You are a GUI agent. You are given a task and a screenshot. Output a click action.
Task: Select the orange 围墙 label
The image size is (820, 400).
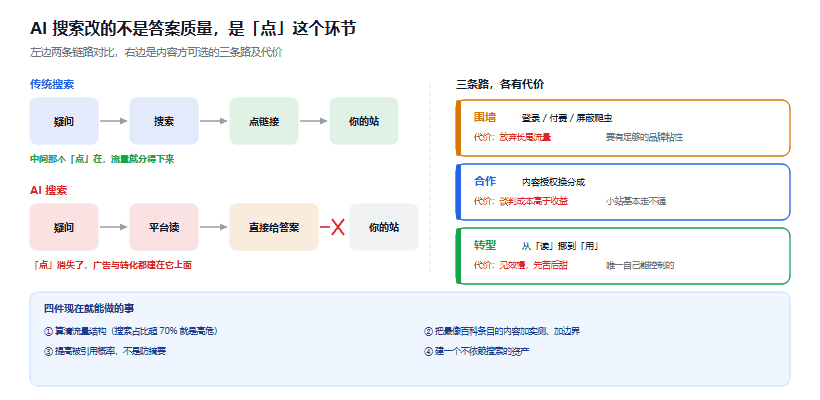point(485,117)
